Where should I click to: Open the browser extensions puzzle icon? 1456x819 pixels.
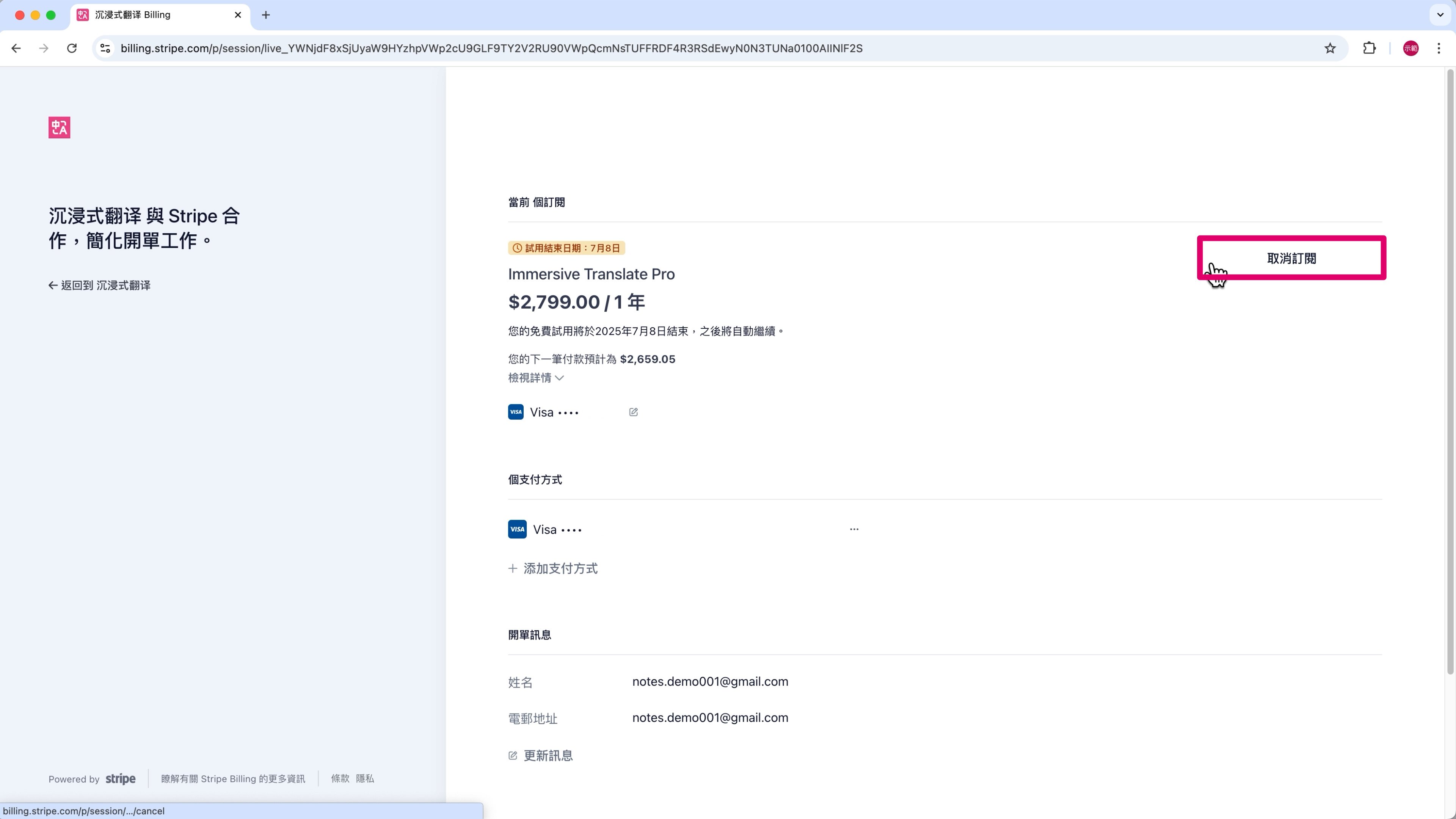(x=1369, y=49)
